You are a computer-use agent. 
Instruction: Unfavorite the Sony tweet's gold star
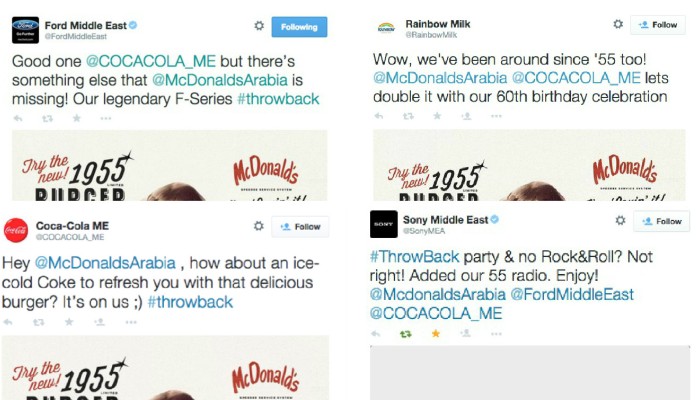[x=436, y=333]
